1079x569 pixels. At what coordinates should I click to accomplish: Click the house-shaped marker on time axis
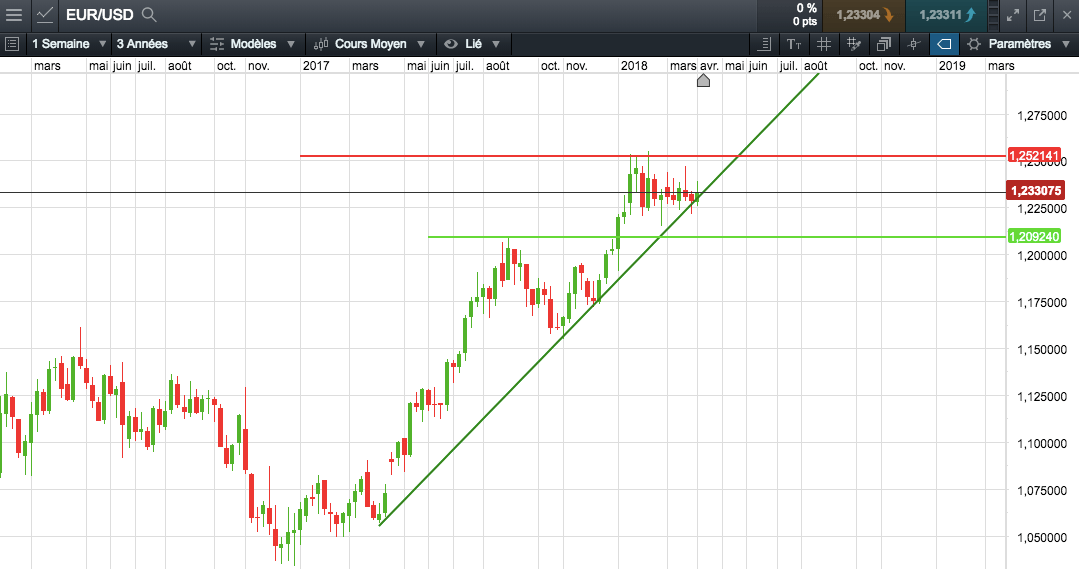703,80
